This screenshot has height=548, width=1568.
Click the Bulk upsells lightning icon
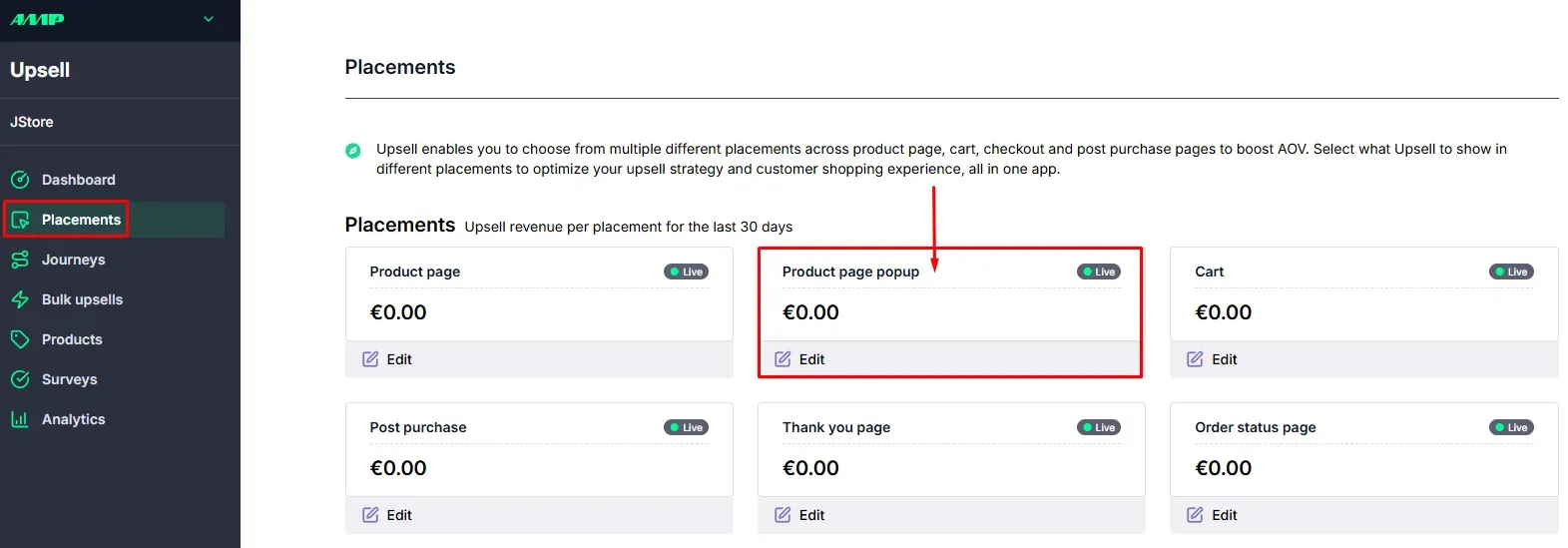pyautogui.click(x=20, y=299)
